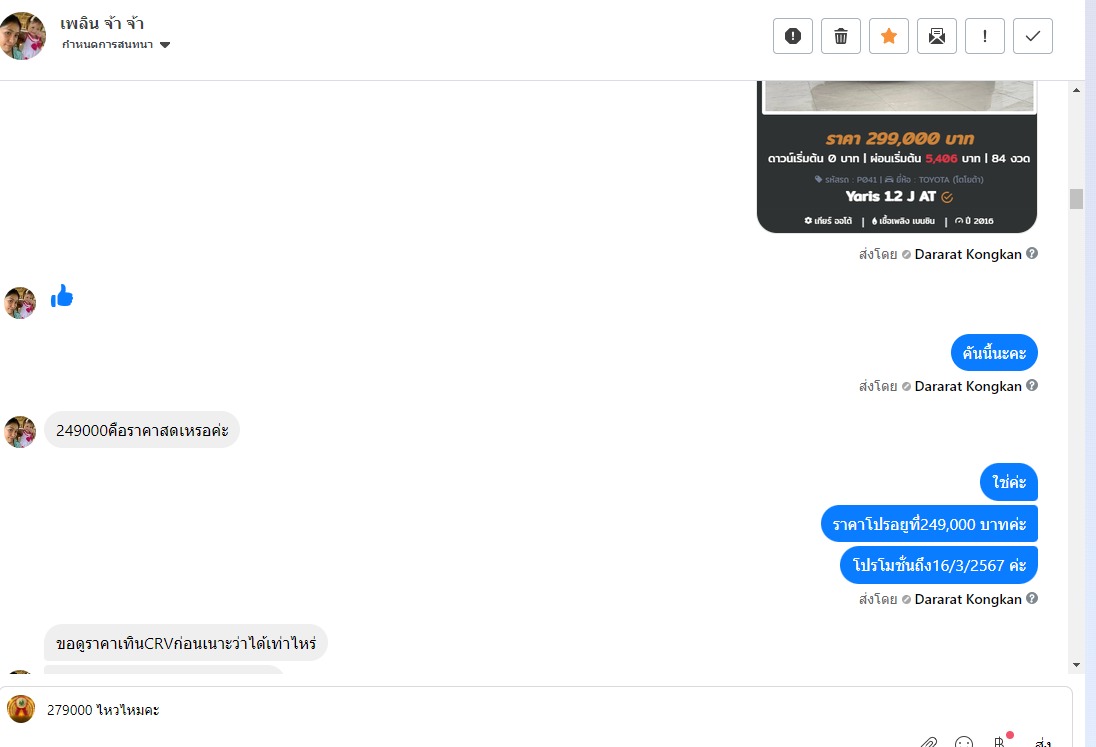Toggle the orange star follow-up marker

(889, 36)
